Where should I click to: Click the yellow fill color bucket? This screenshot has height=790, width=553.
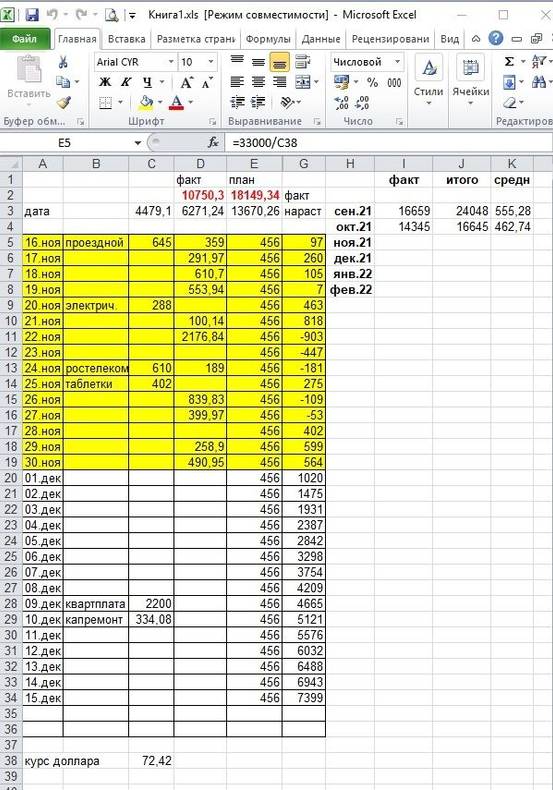tap(146, 102)
